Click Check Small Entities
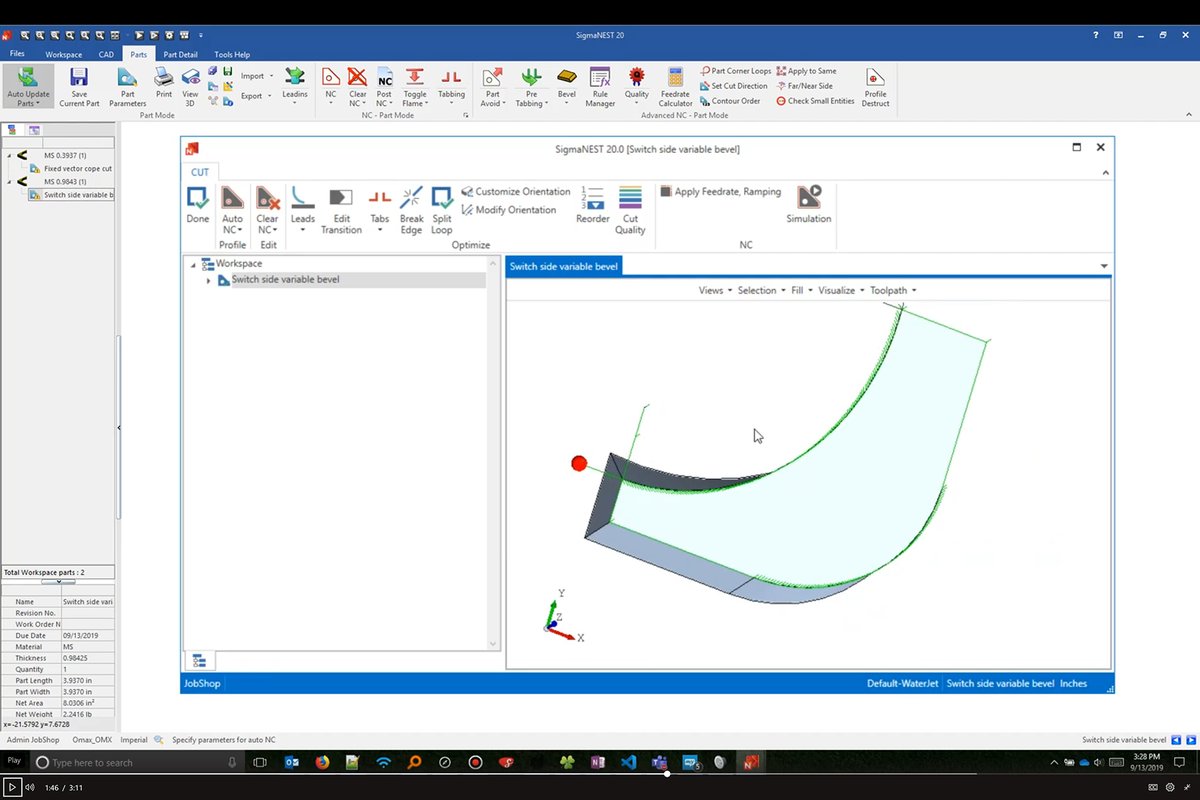1200x800 pixels. (x=816, y=101)
